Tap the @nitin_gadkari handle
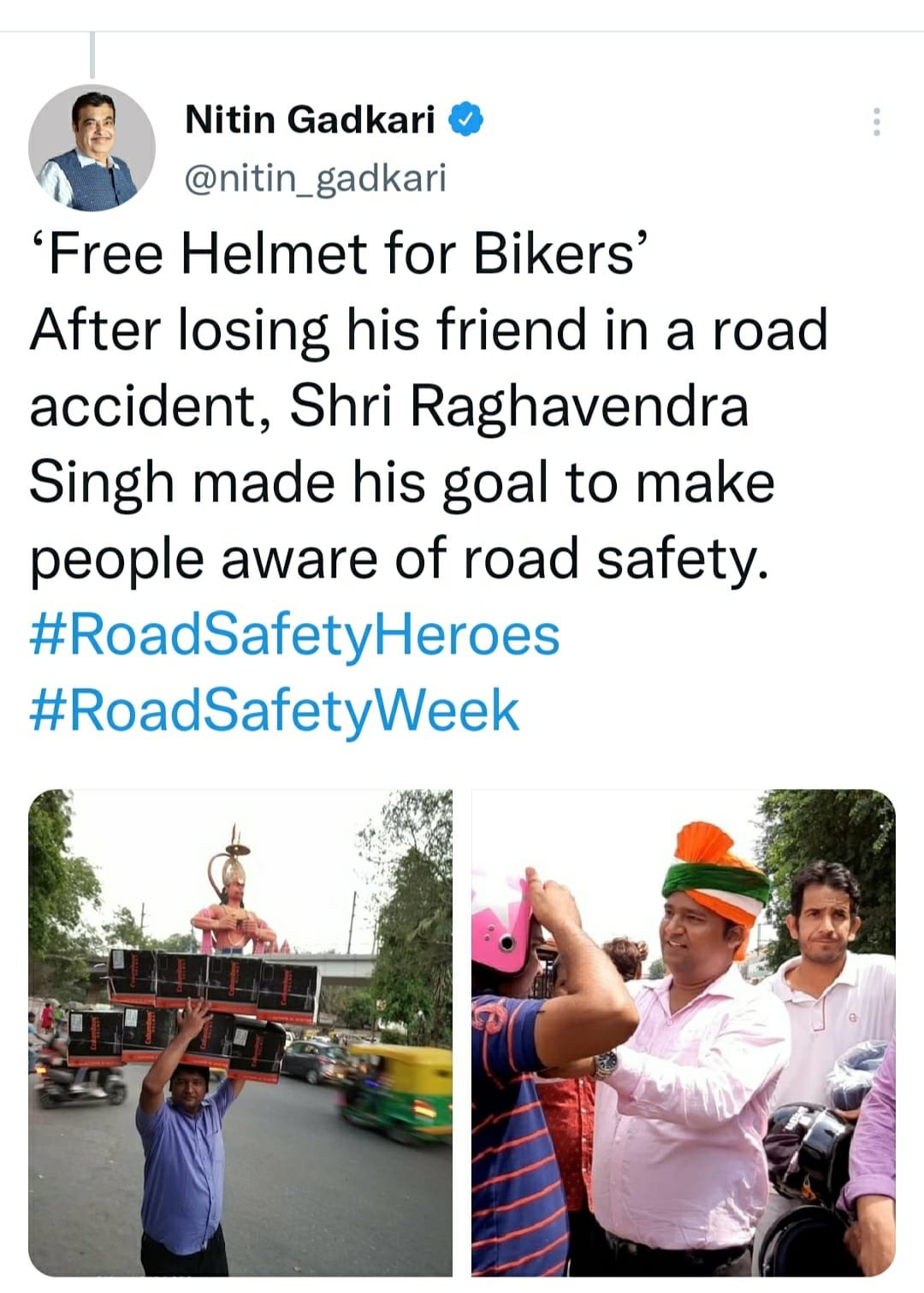Image resolution: width=924 pixels, height=1293 pixels. (x=316, y=178)
